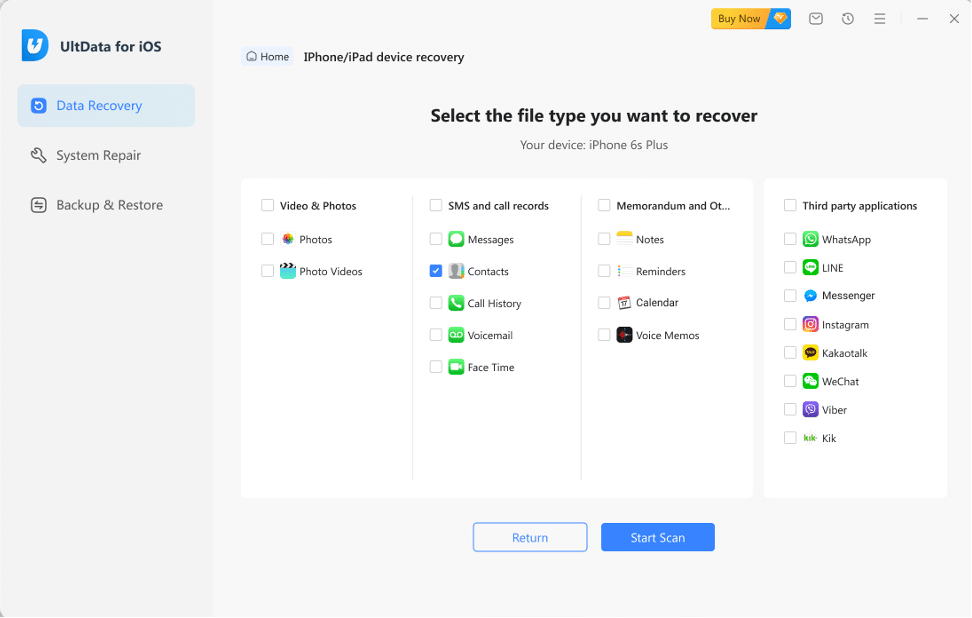
Task: Click the Viber icon in the app list
Action: pyautogui.click(x=809, y=409)
